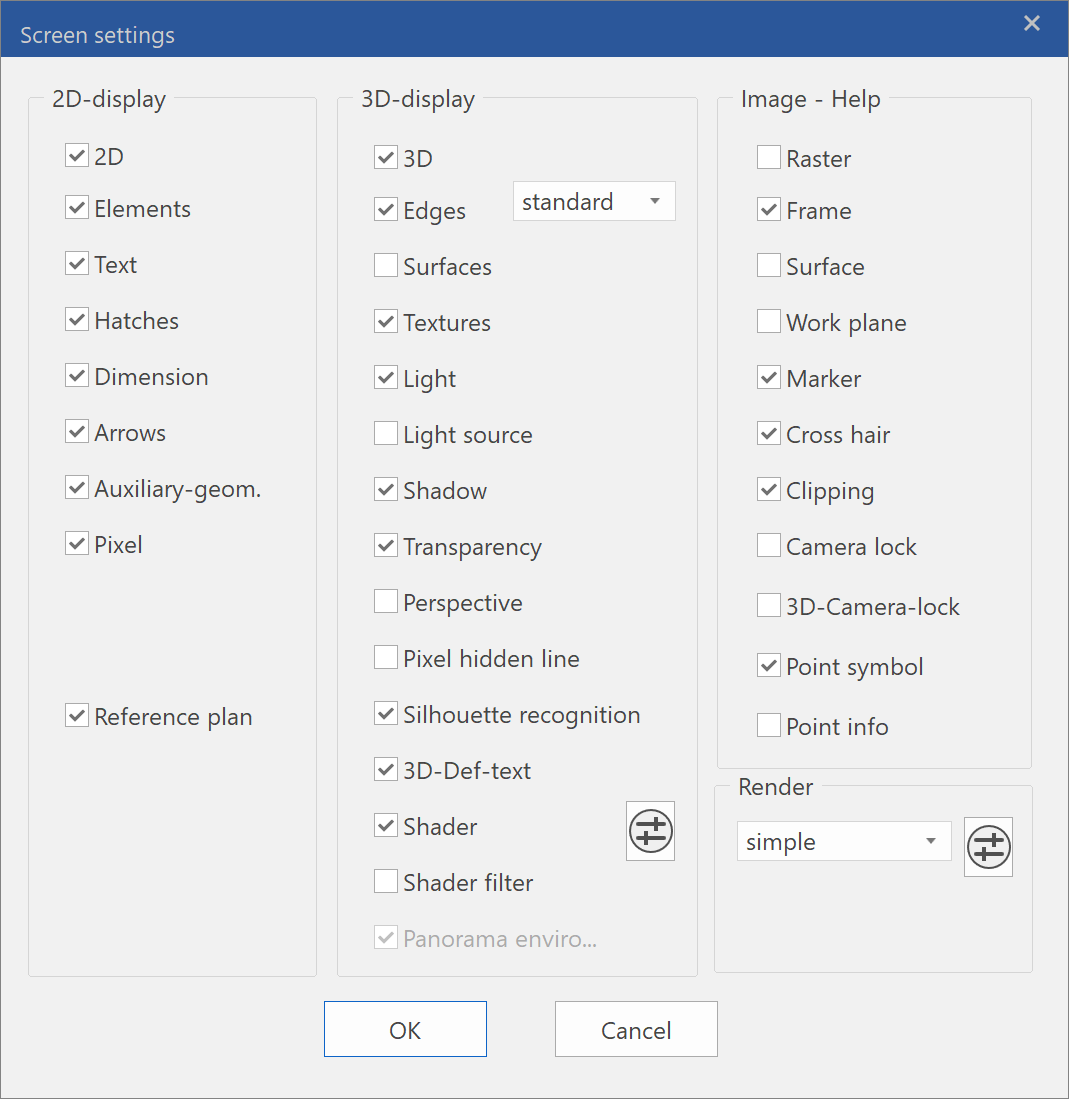Disable the Shadow checkbox
The height and width of the screenshot is (1099, 1069).
(386, 489)
